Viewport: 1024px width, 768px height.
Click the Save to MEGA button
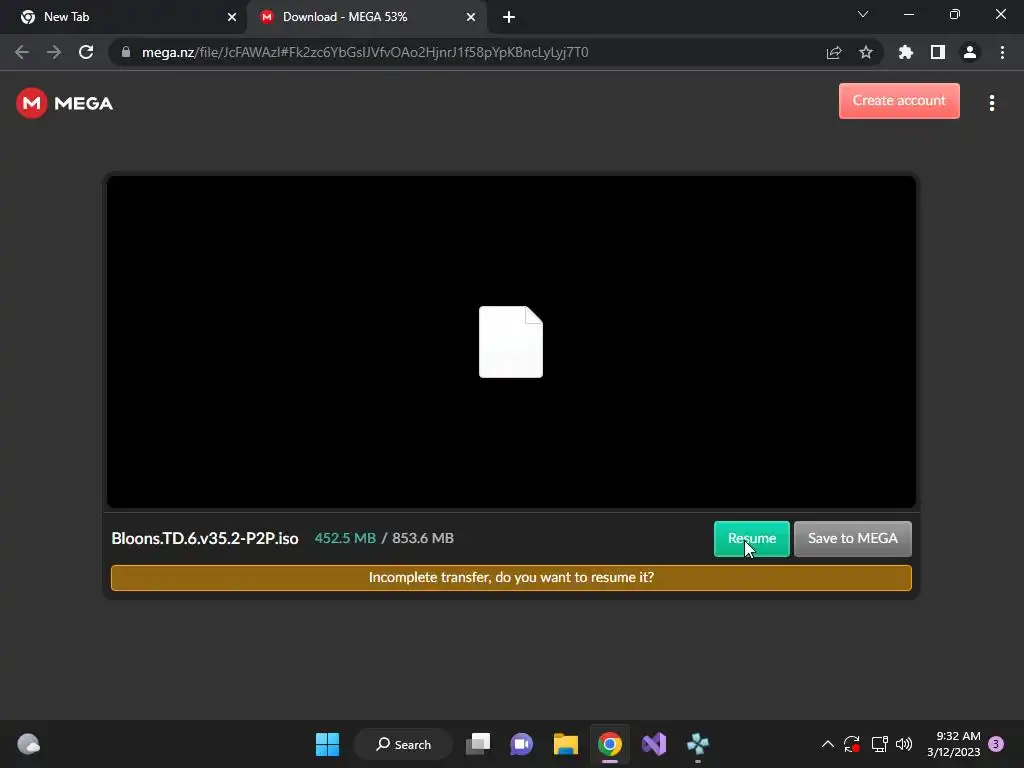click(852, 539)
